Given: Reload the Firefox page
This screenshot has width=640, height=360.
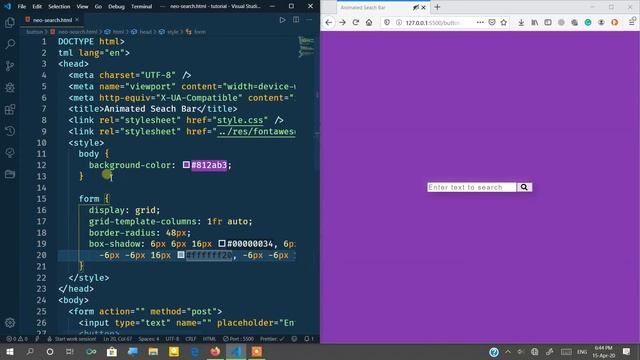Looking at the screenshot, I should click(x=356, y=22).
